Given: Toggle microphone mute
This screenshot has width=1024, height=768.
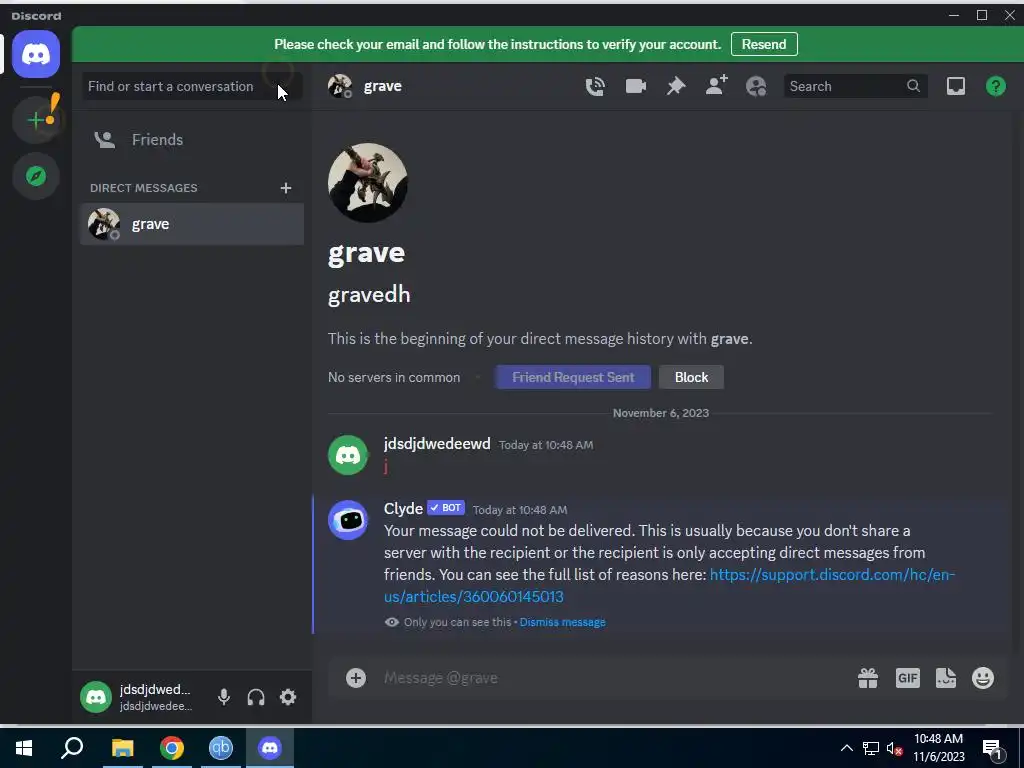Looking at the screenshot, I should pos(224,697).
